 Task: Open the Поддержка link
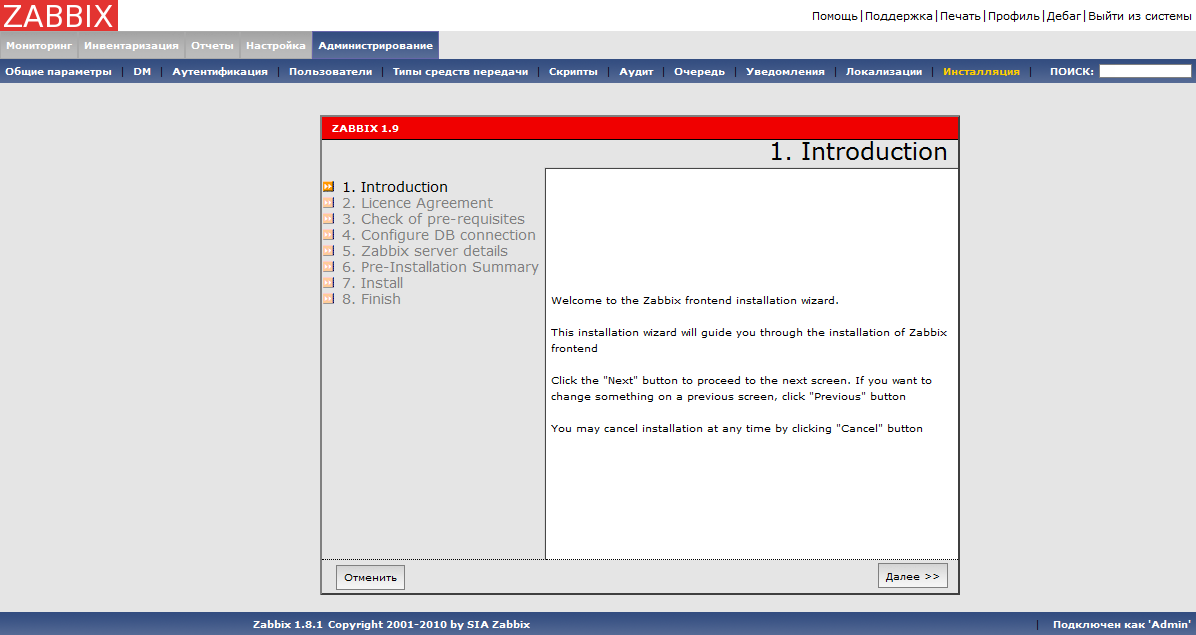click(x=899, y=16)
